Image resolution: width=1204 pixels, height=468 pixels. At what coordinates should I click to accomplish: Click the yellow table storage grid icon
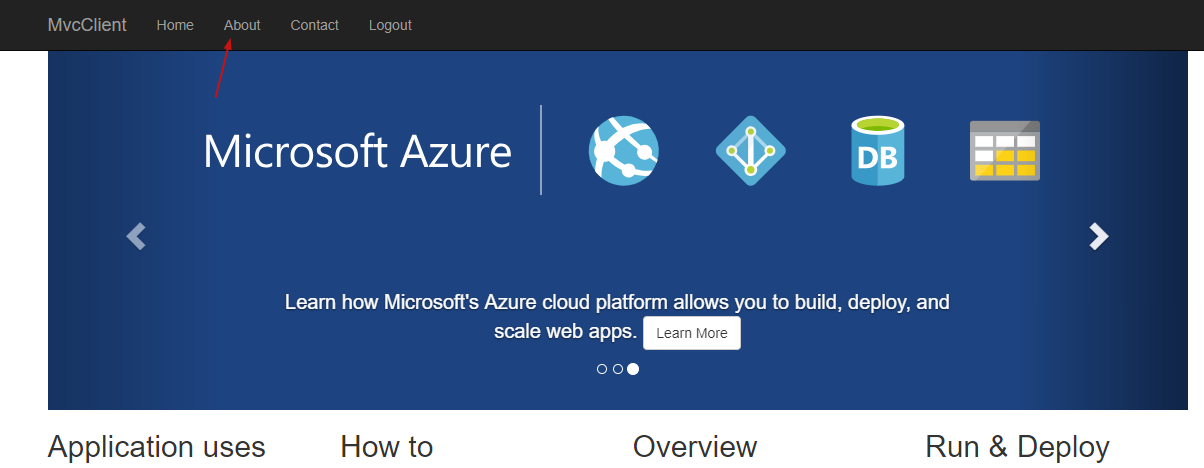tap(1005, 151)
